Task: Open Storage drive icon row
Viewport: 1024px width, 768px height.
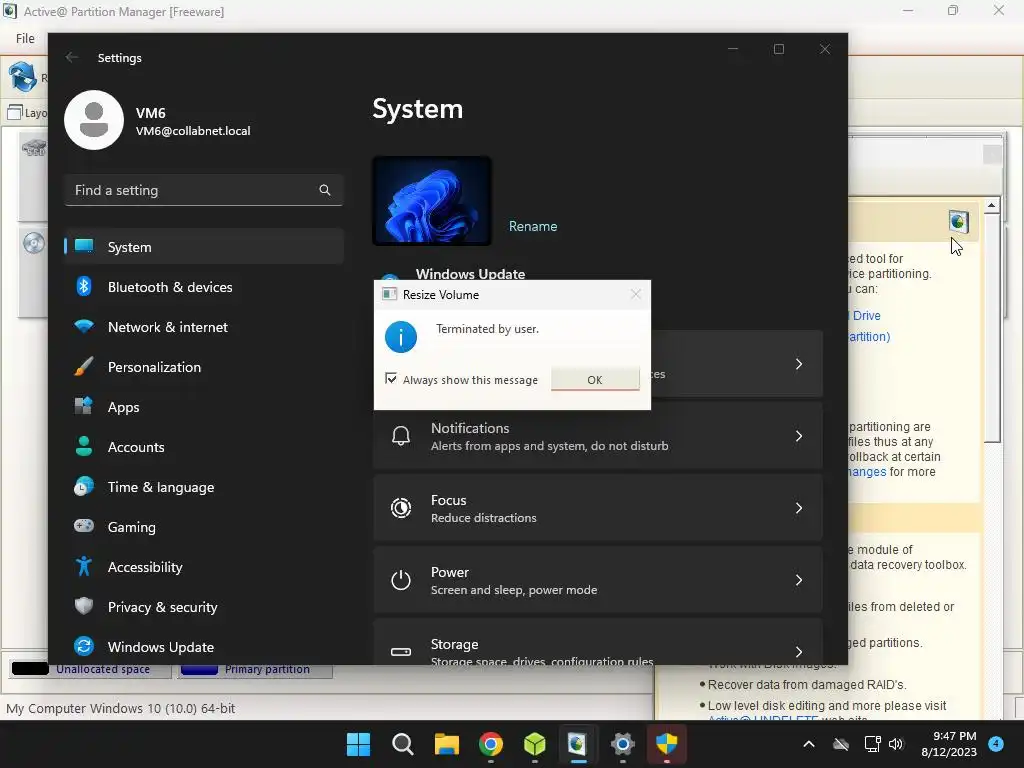Action: point(401,651)
